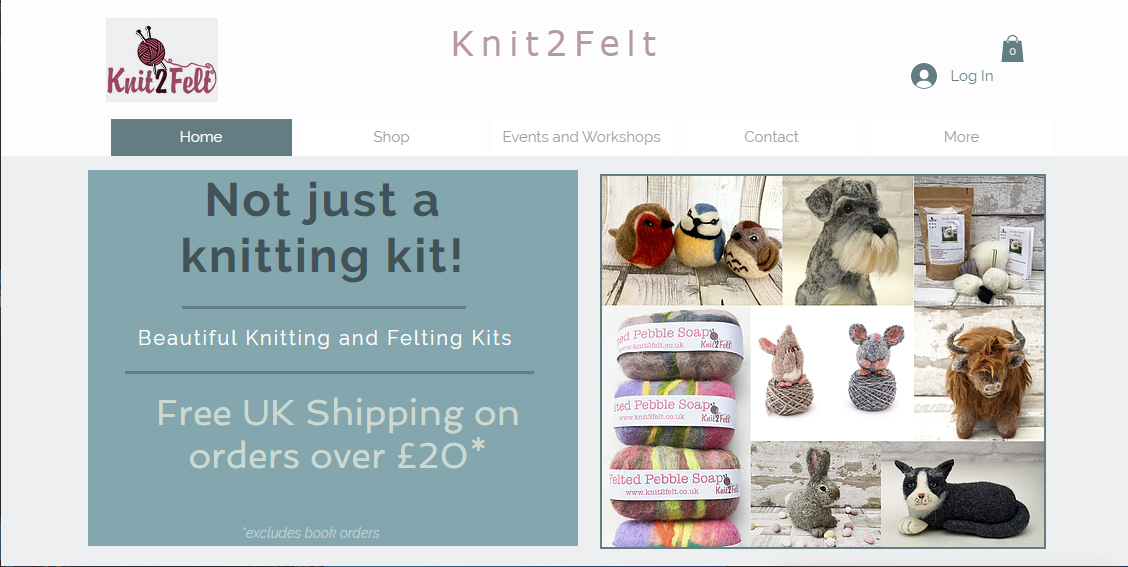Select the needle felting kit bag photo

pos(979,241)
